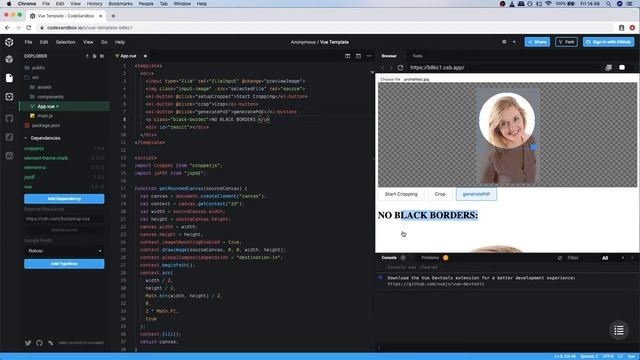The height and width of the screenshot is (360, 640).
Task: Open vue-devtools GitHub link in console
Action: (436, 284)
